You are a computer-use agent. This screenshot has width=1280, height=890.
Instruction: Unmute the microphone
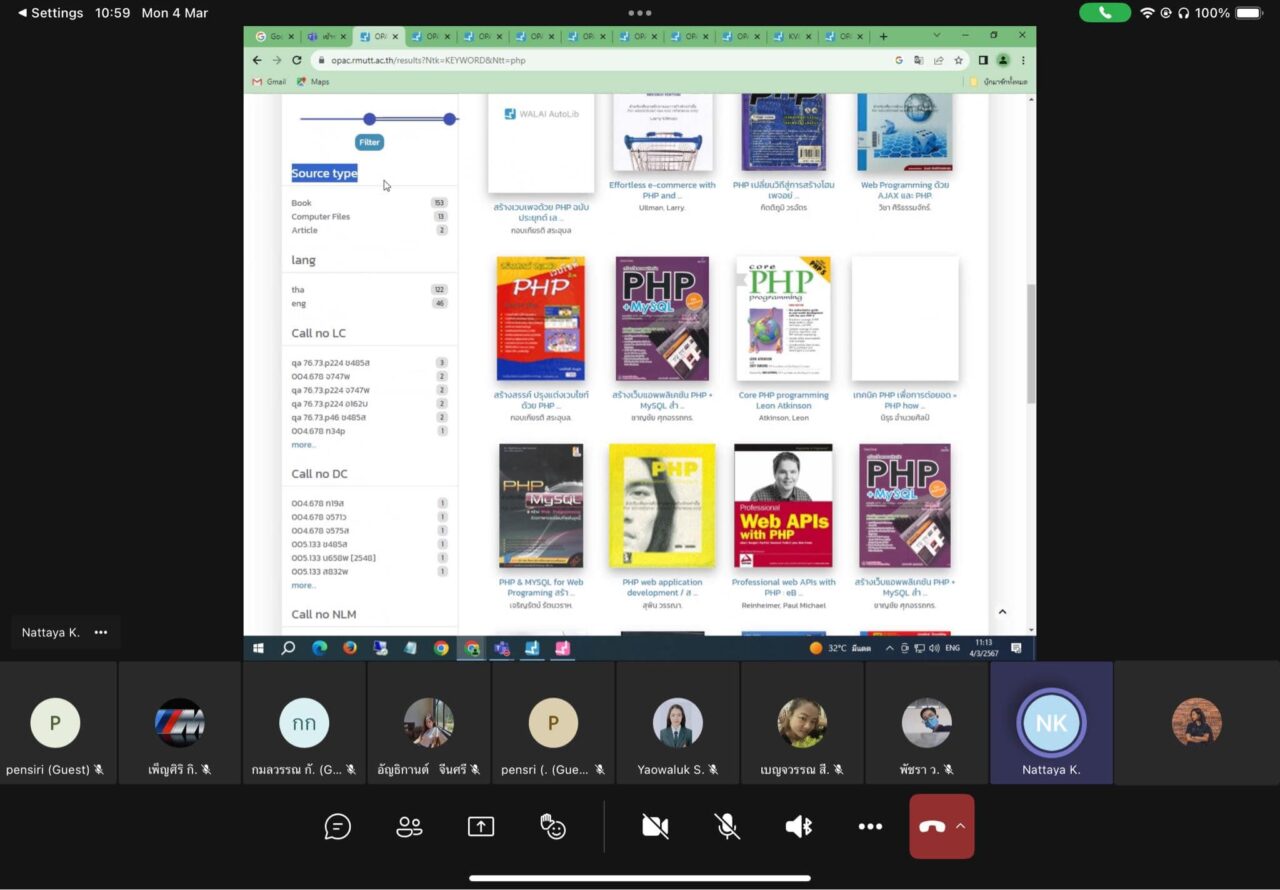click(727, 827)
